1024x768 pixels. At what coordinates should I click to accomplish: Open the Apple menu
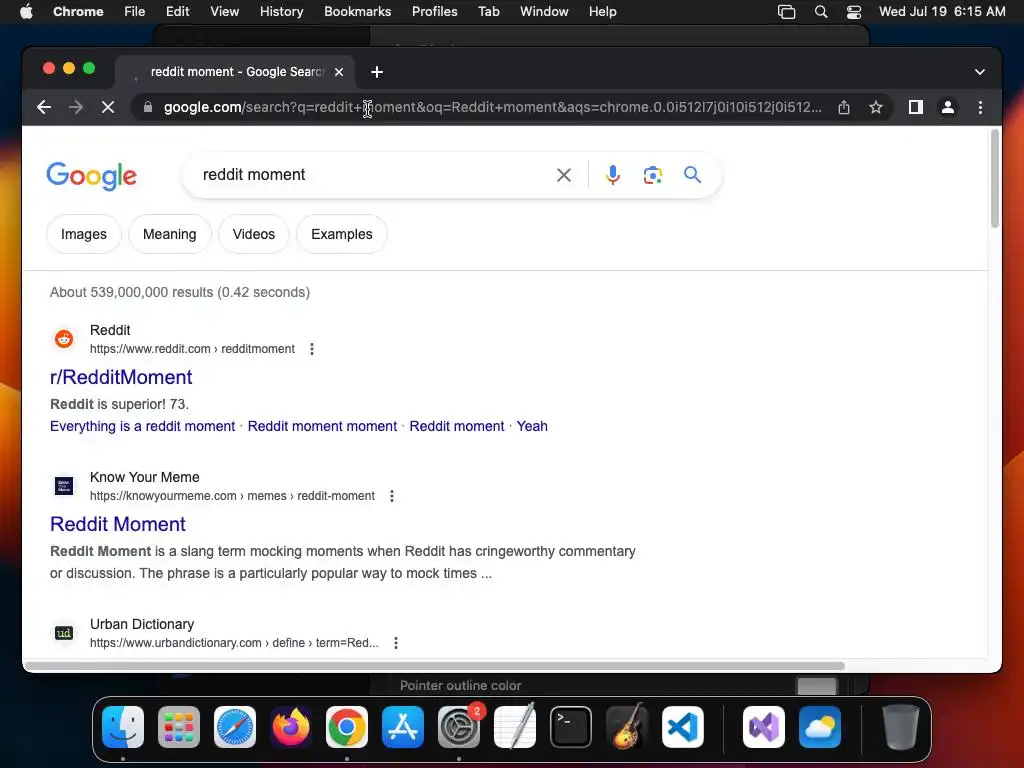click(26, 11)
